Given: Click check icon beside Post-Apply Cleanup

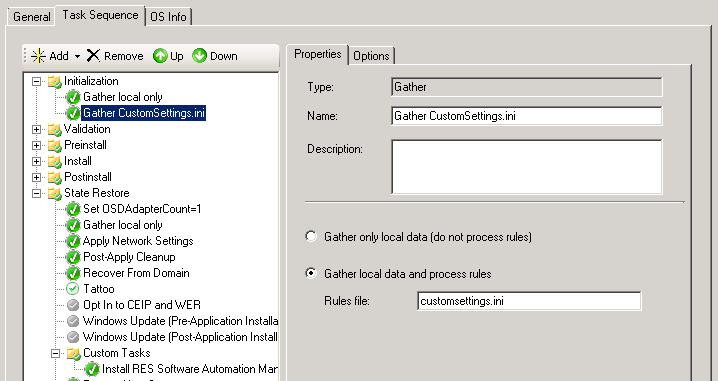Looking at the screenshot, I should pyautogui.click(x=73, y=257).
